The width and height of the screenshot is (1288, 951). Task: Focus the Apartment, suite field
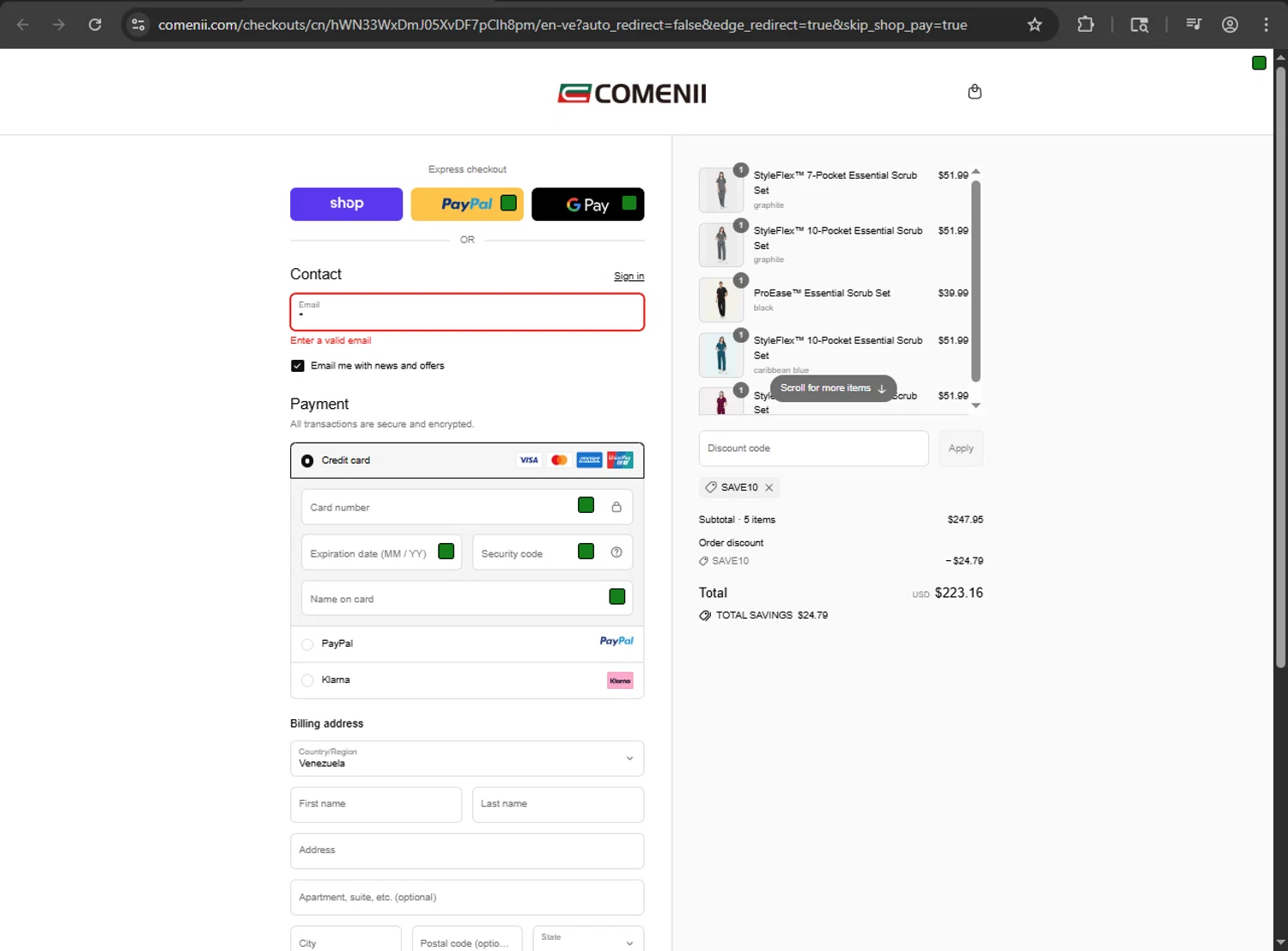click(467, 897)
